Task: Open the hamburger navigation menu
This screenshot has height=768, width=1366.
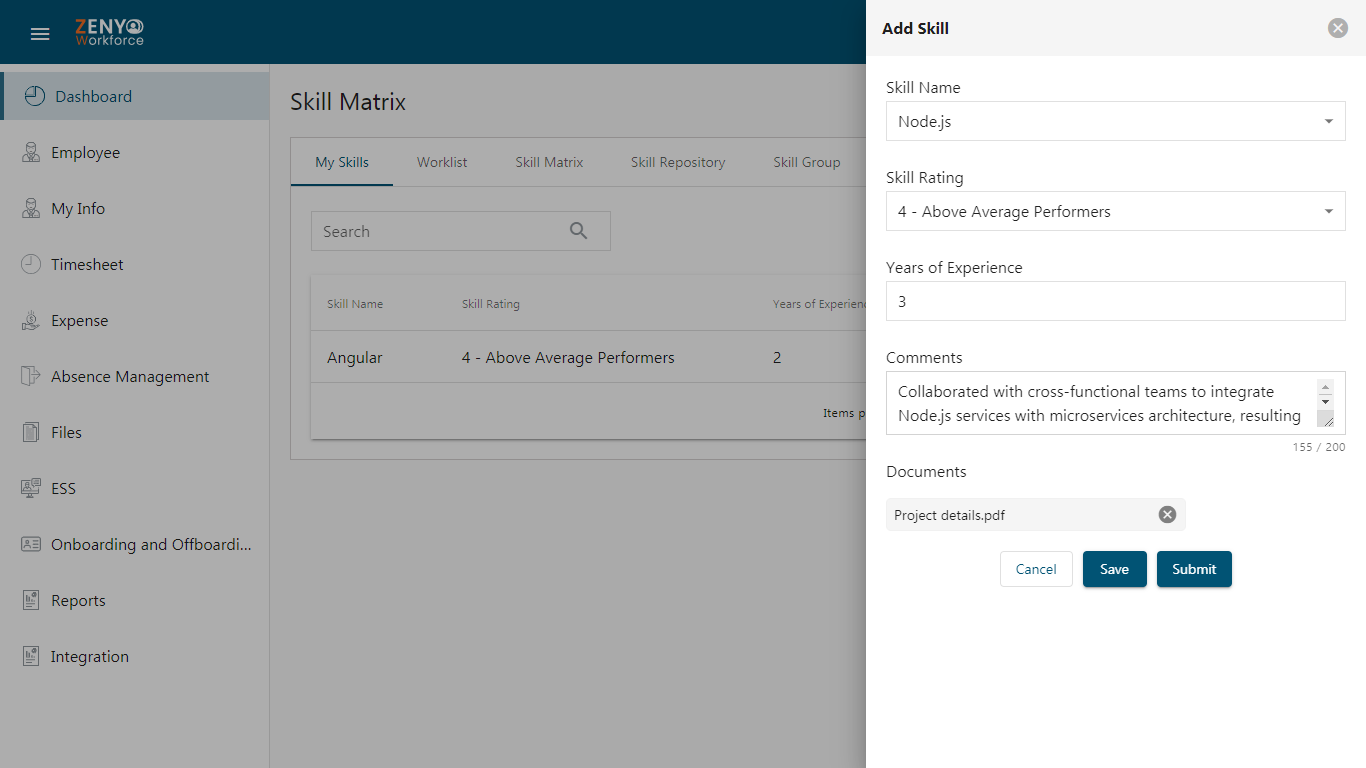Action: (40, 34)
